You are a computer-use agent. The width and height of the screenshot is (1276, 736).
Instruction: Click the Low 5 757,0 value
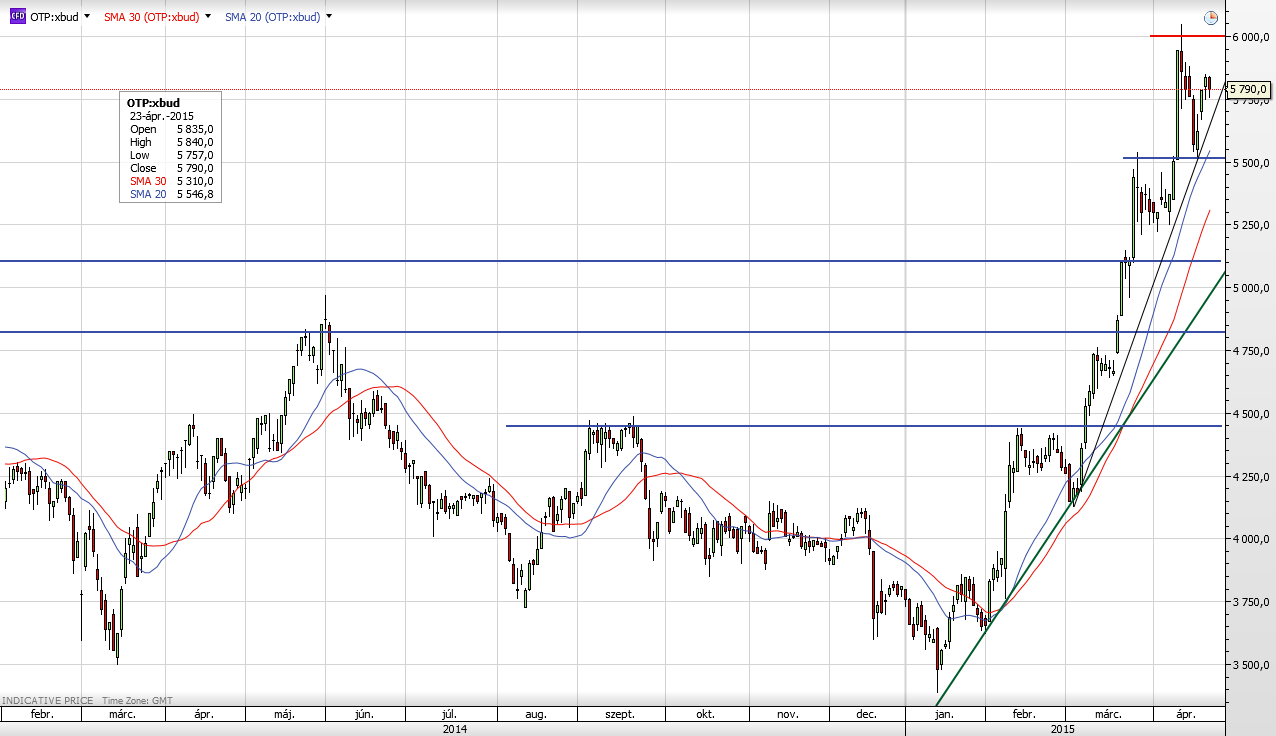195,155
